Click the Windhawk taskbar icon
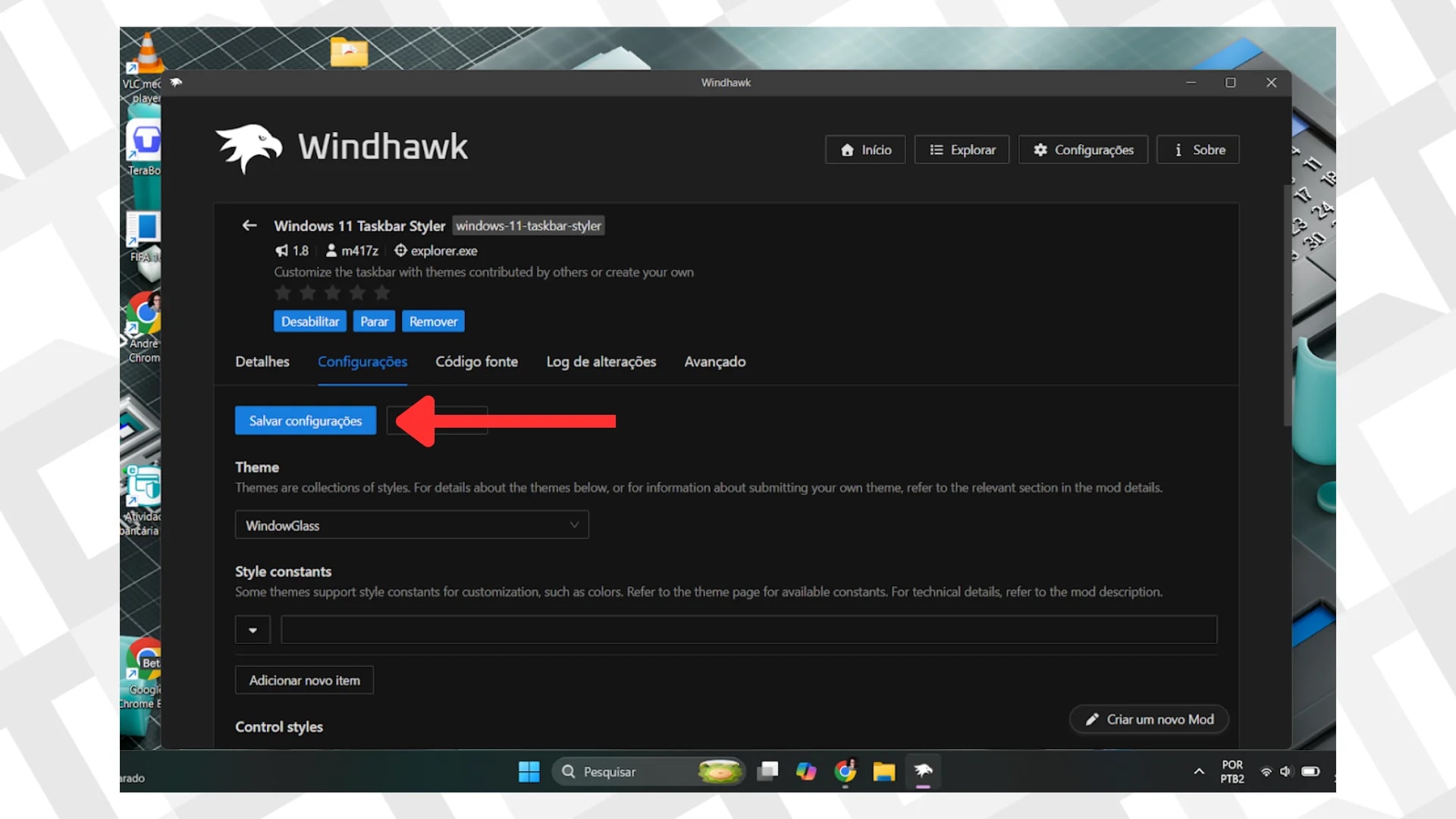Screen dimensions: 1456x819 point(923,772)
